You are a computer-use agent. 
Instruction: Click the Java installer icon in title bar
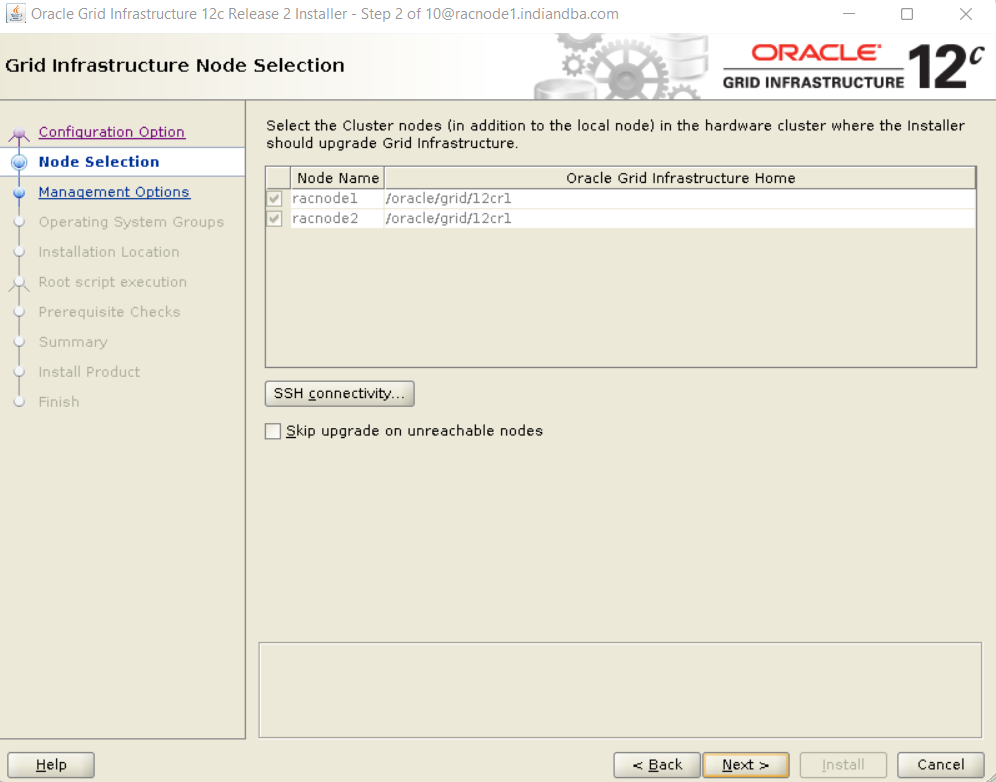15,13
